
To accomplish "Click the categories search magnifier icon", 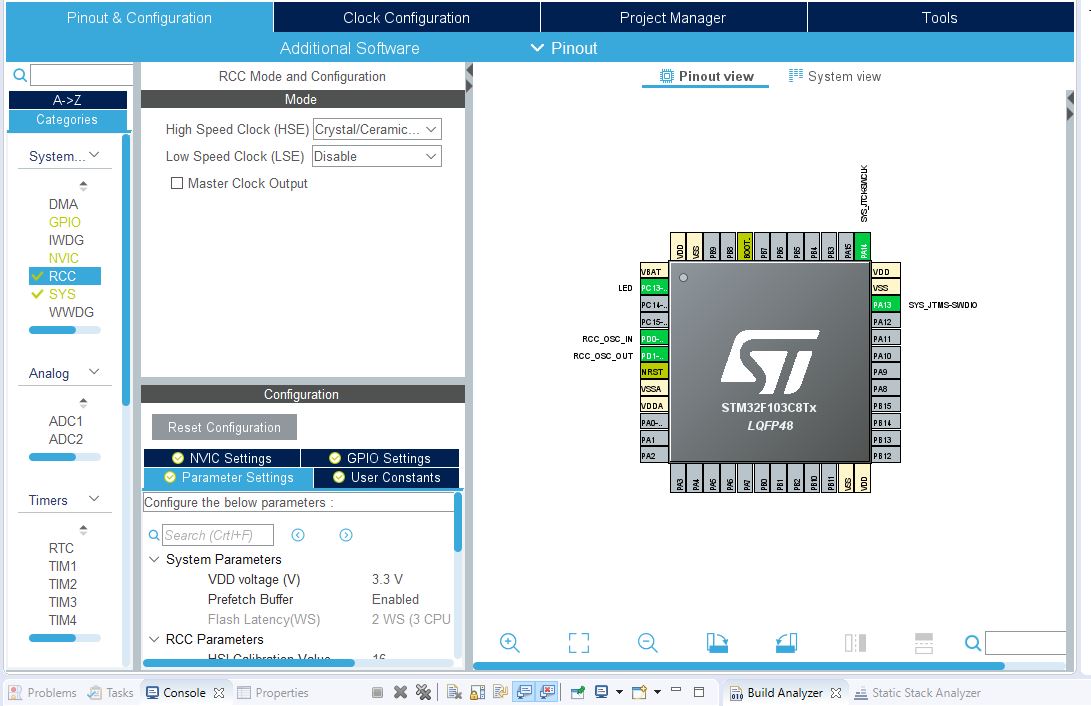I will [19, 75].
